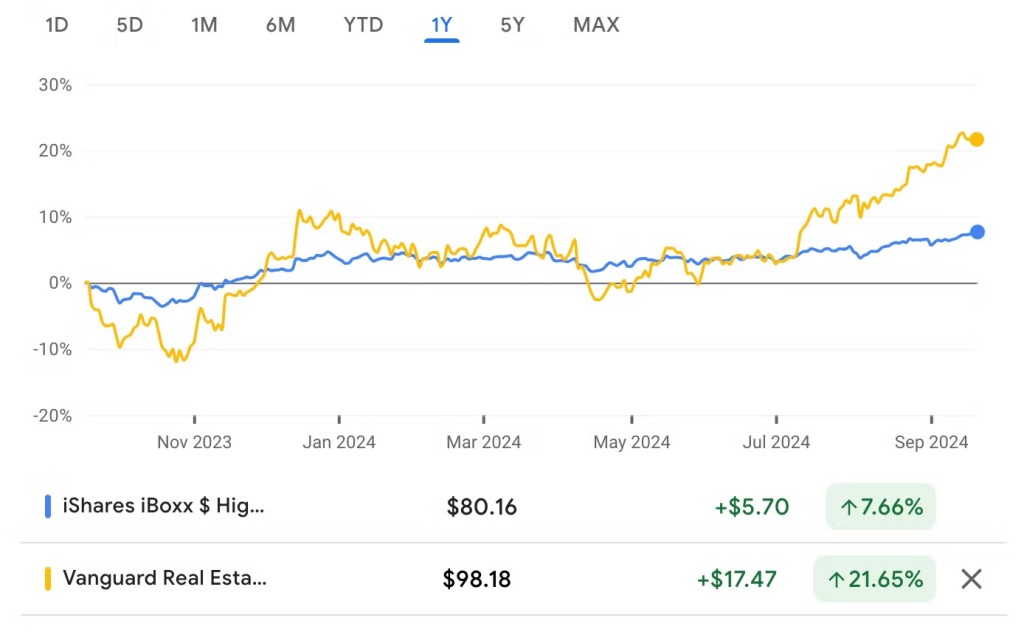
Task: Open the Vanguard Real Estate listing
Action: [x=164, y=578]
